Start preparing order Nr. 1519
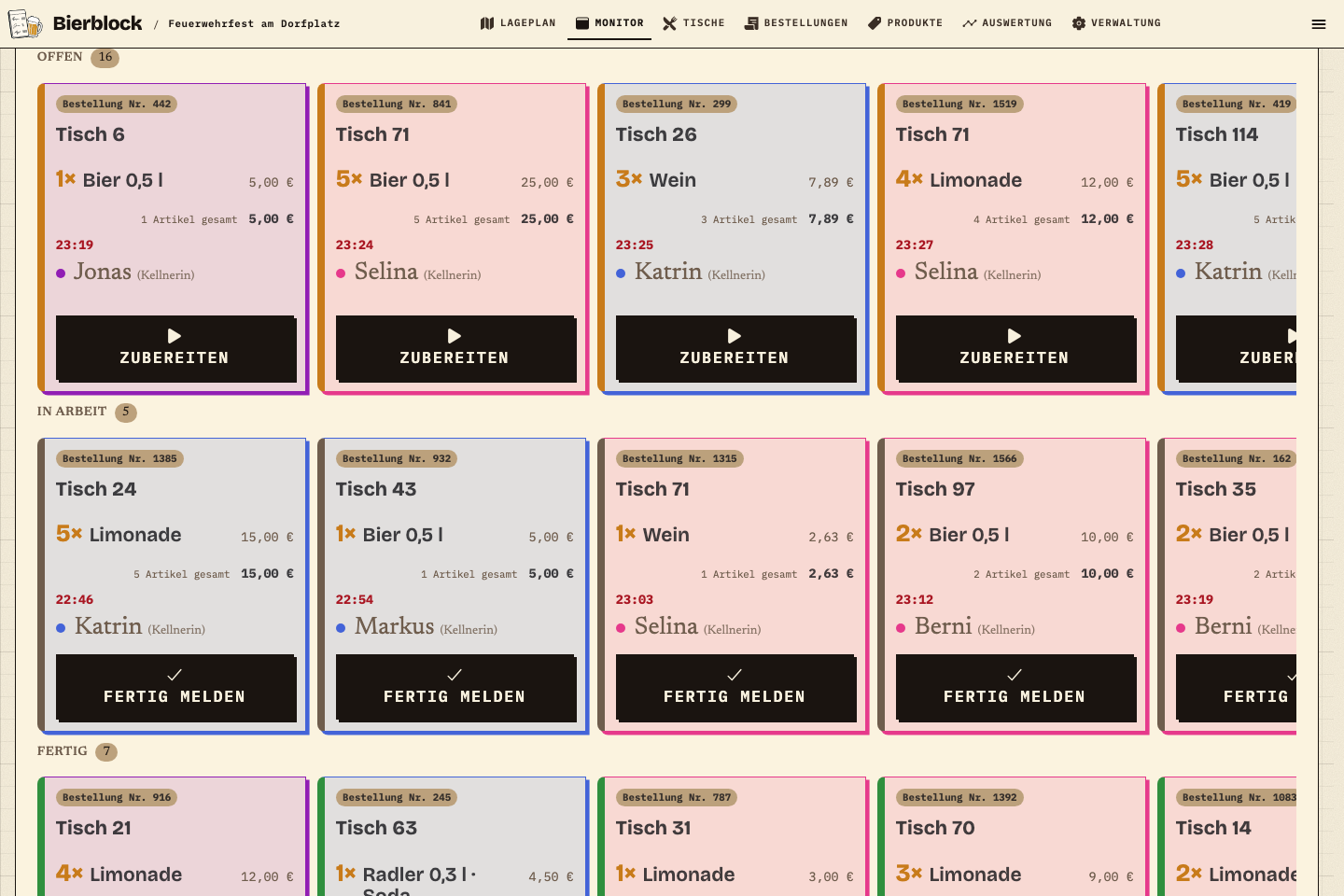This screenshot has height=896, width=1344. (1015, 348)
